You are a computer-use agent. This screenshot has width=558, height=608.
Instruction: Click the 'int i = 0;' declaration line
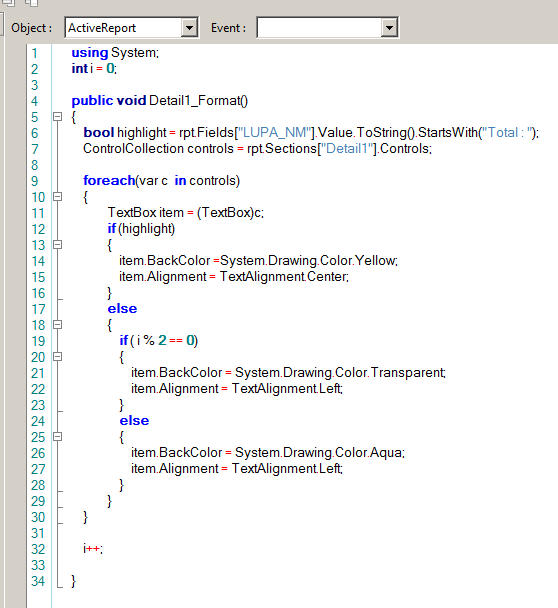(94, 69)
